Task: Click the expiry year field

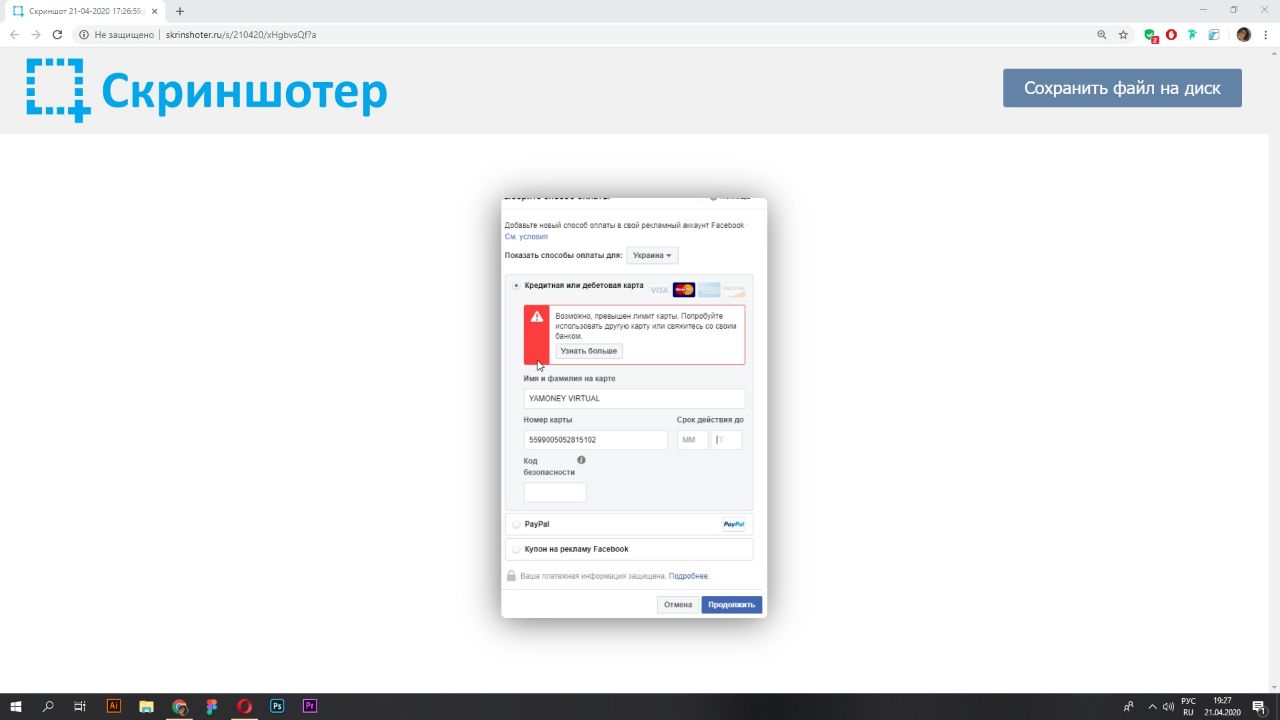Action: point(727,440)
